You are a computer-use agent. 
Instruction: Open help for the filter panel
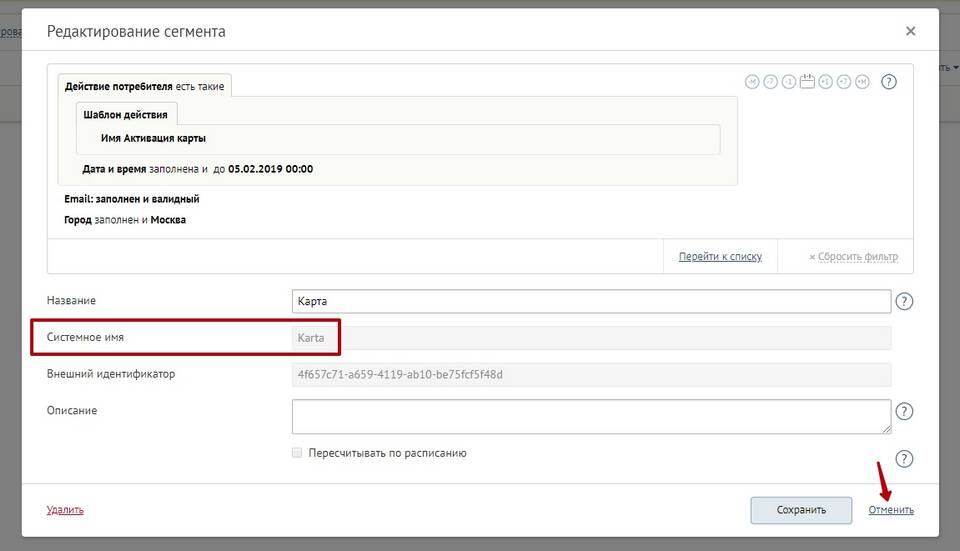888,82
